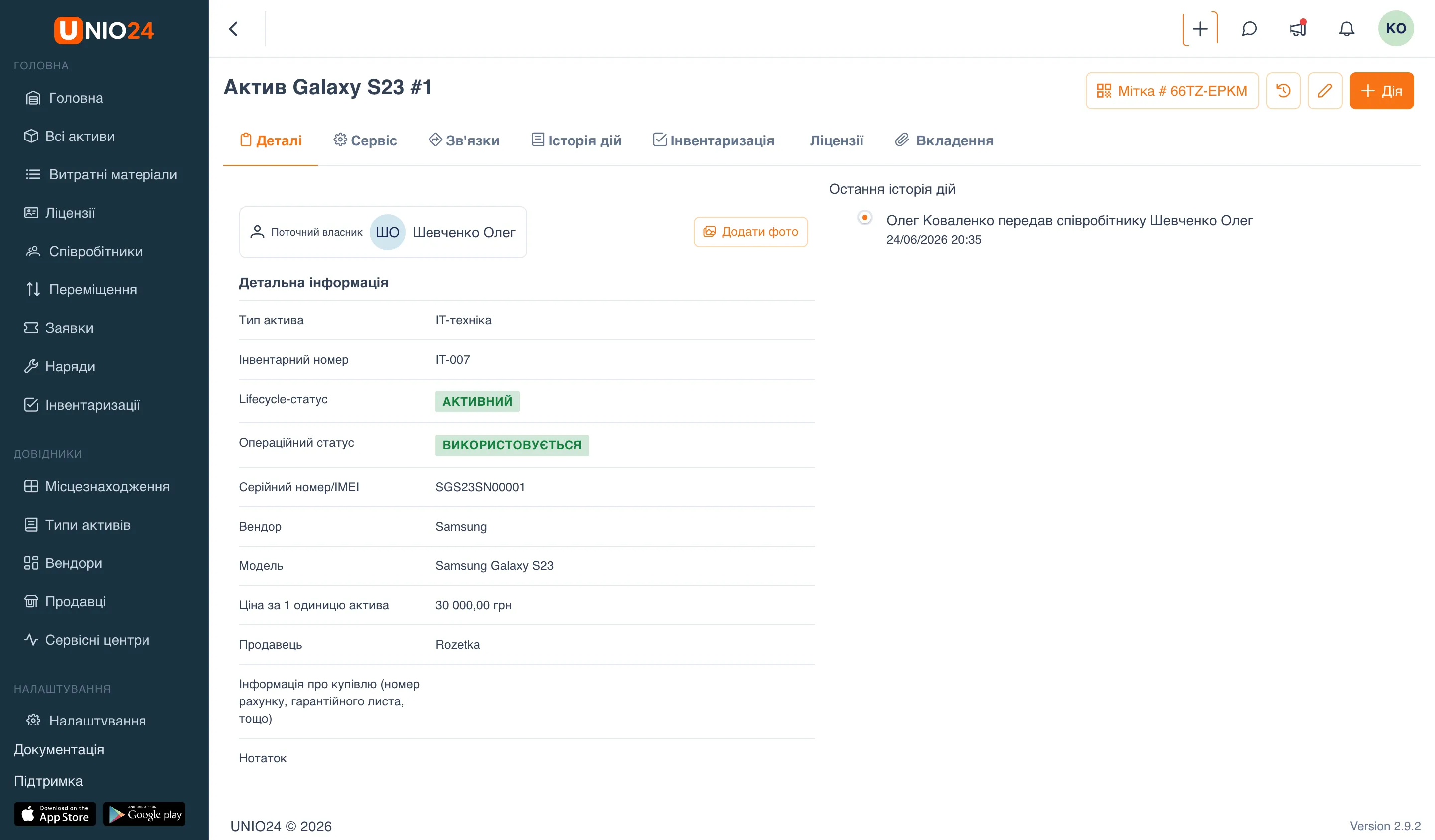
Task: Click the QR code icon on the Мітка button
Action: pyautogui.click(x=1104, y=91)
